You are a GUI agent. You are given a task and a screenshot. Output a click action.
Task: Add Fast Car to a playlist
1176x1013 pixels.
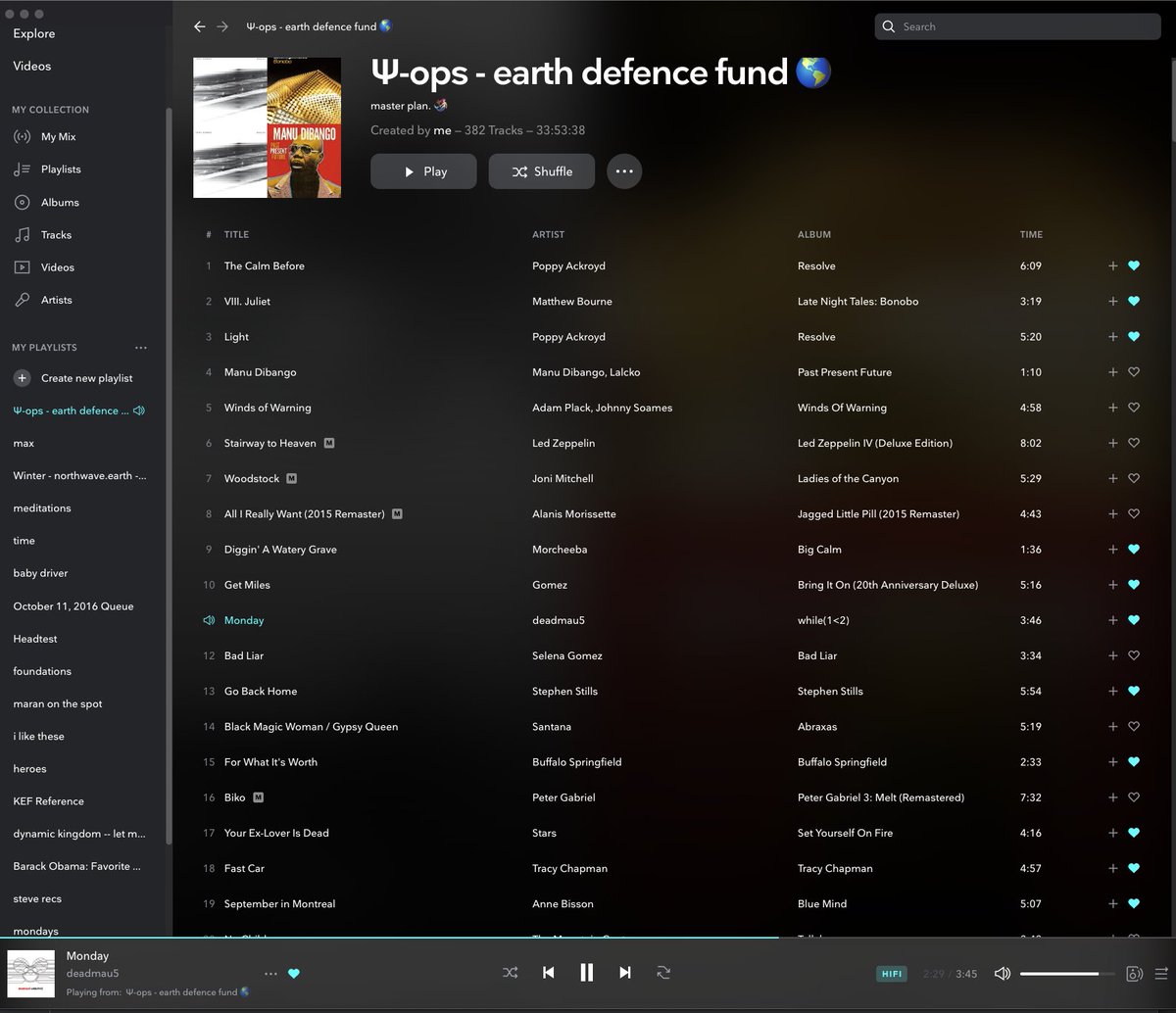pyautogui.click(x=1112, y=868)
